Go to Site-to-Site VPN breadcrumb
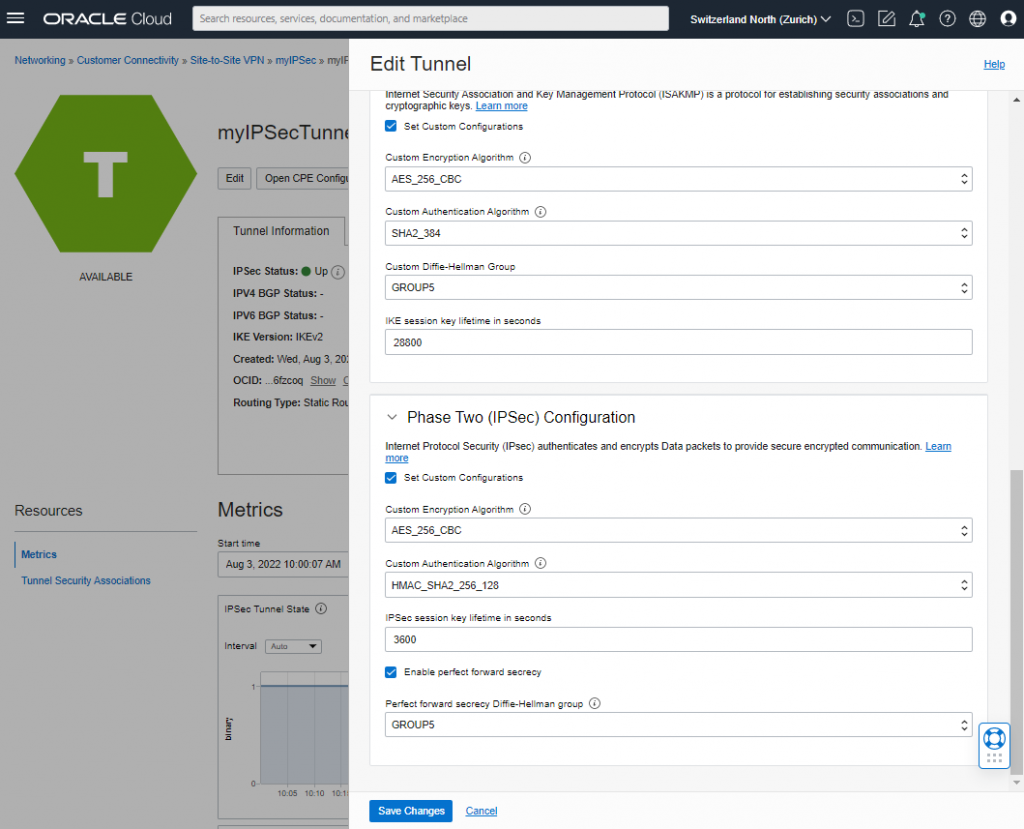The height and width of the screenshot is (829, 1024). (227, 60)
